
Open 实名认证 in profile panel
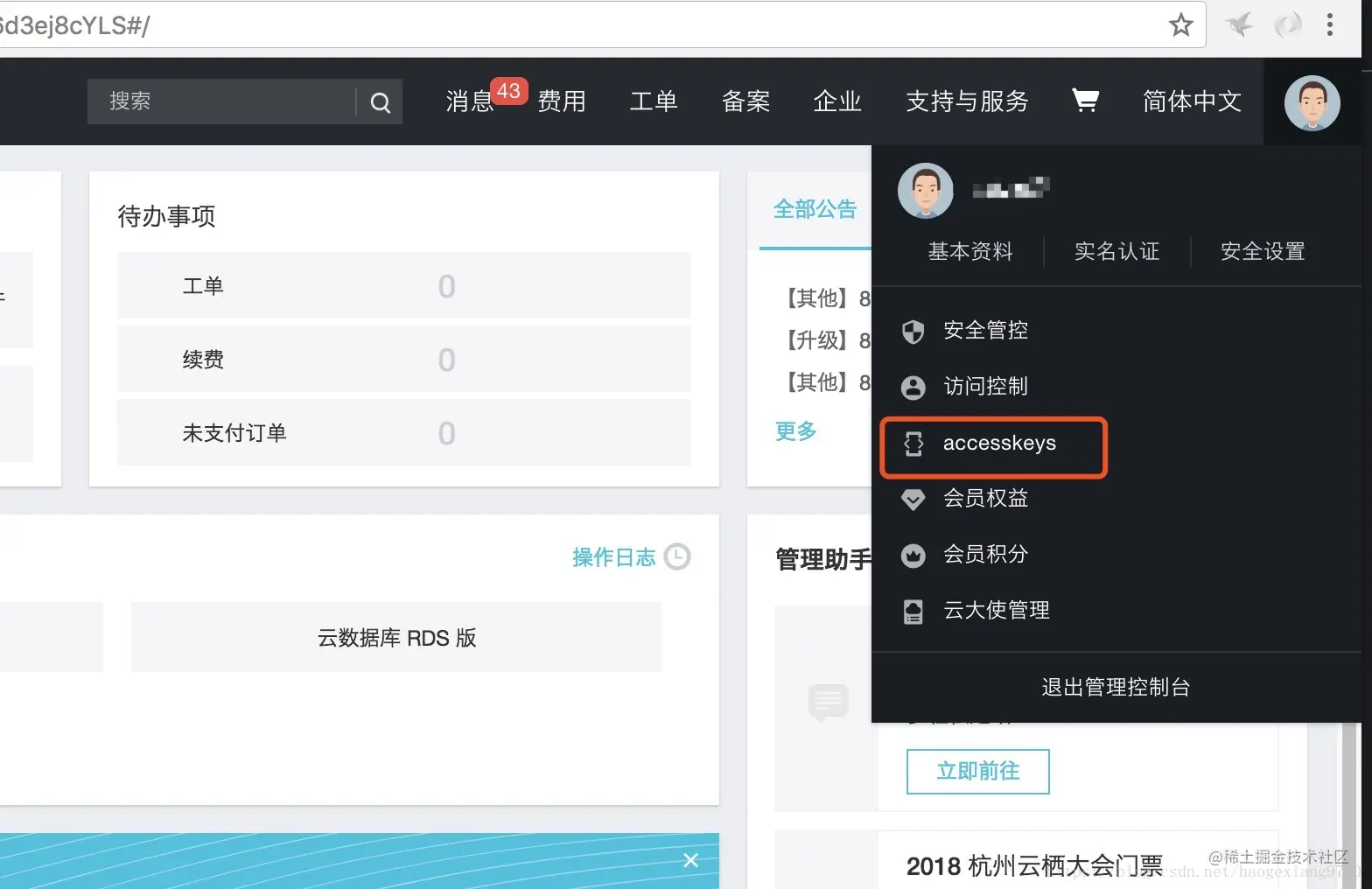tap(1116, 252)
